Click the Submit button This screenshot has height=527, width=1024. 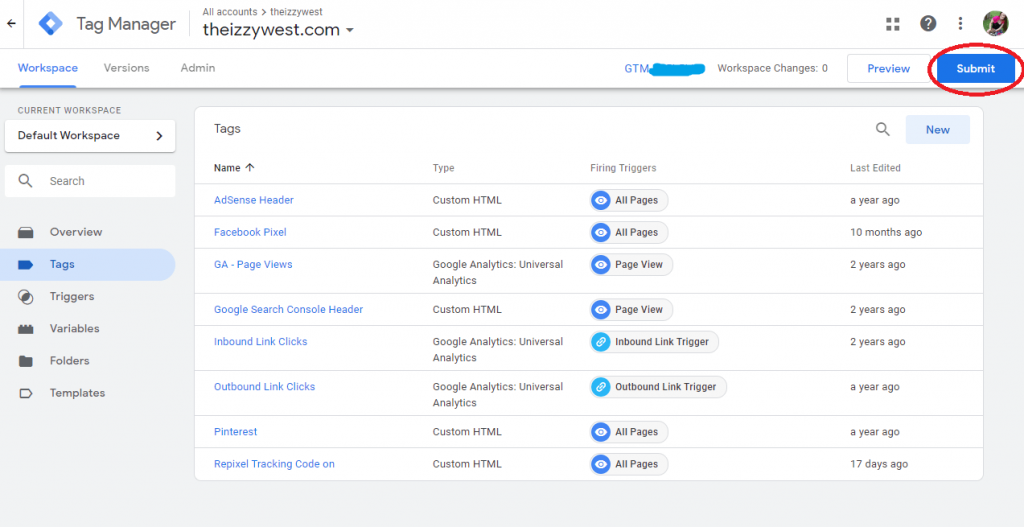click(976, 69)
